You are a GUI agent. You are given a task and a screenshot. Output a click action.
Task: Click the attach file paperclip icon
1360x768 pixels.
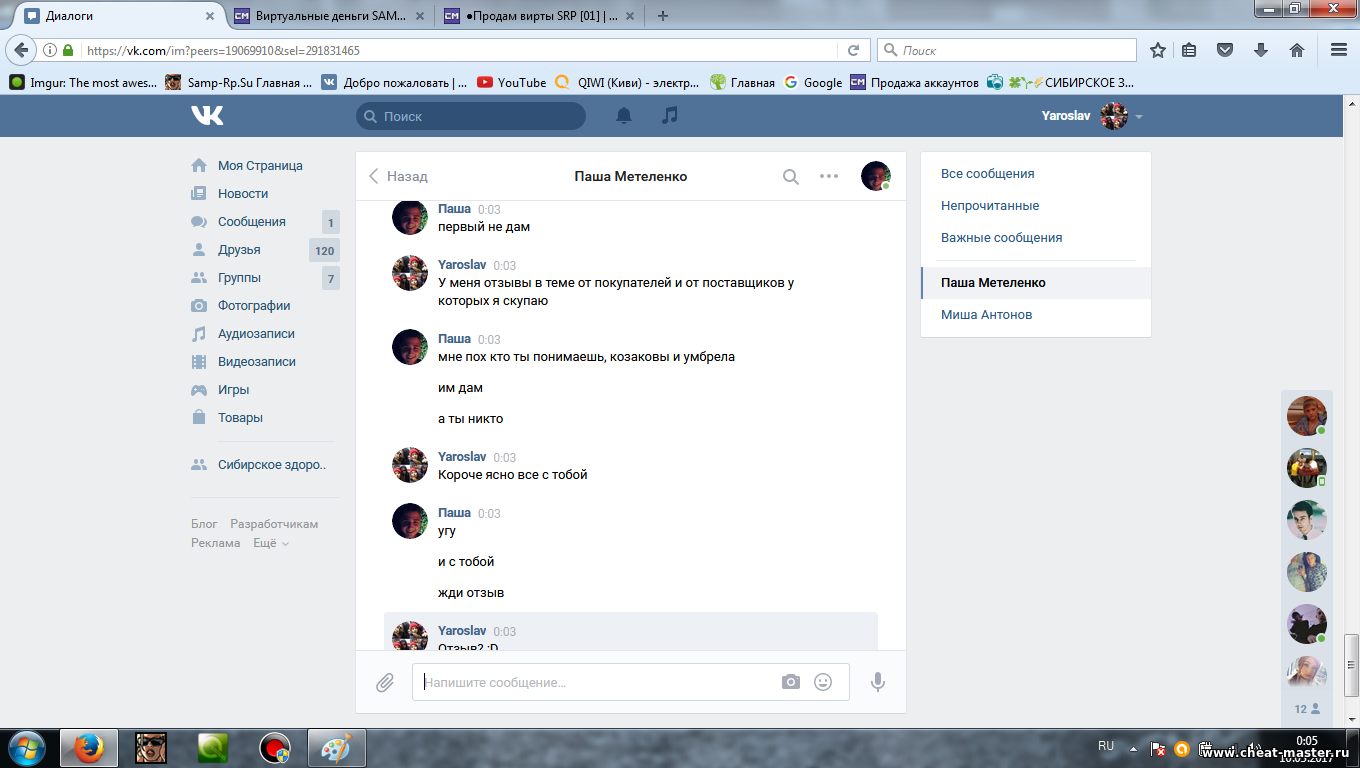385,682
